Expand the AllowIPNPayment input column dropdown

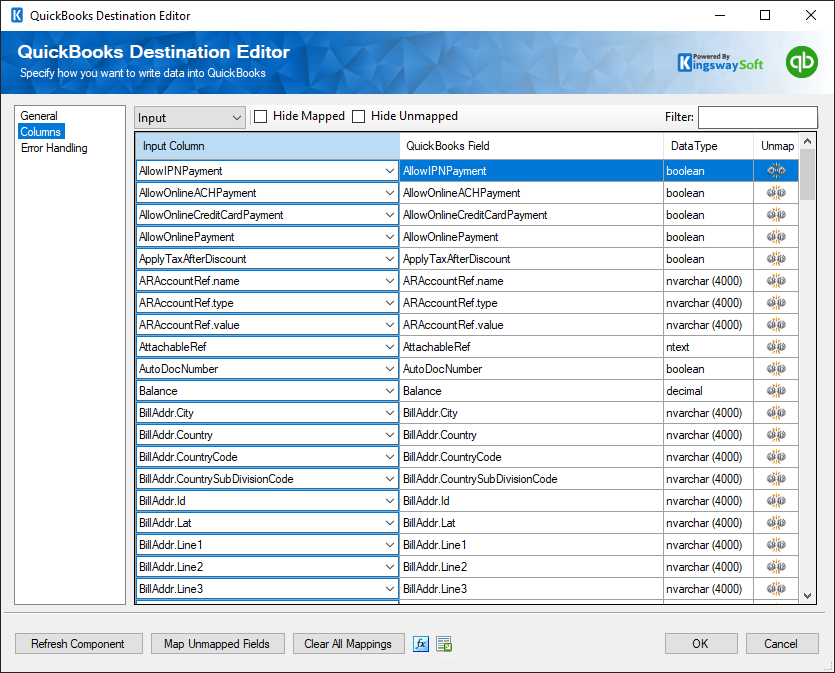tap(390, 171)
